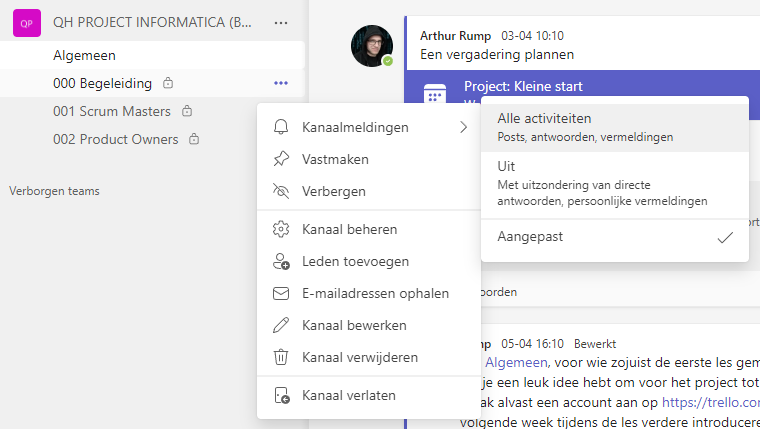Click Arthur Rump's profile picture

372,46
